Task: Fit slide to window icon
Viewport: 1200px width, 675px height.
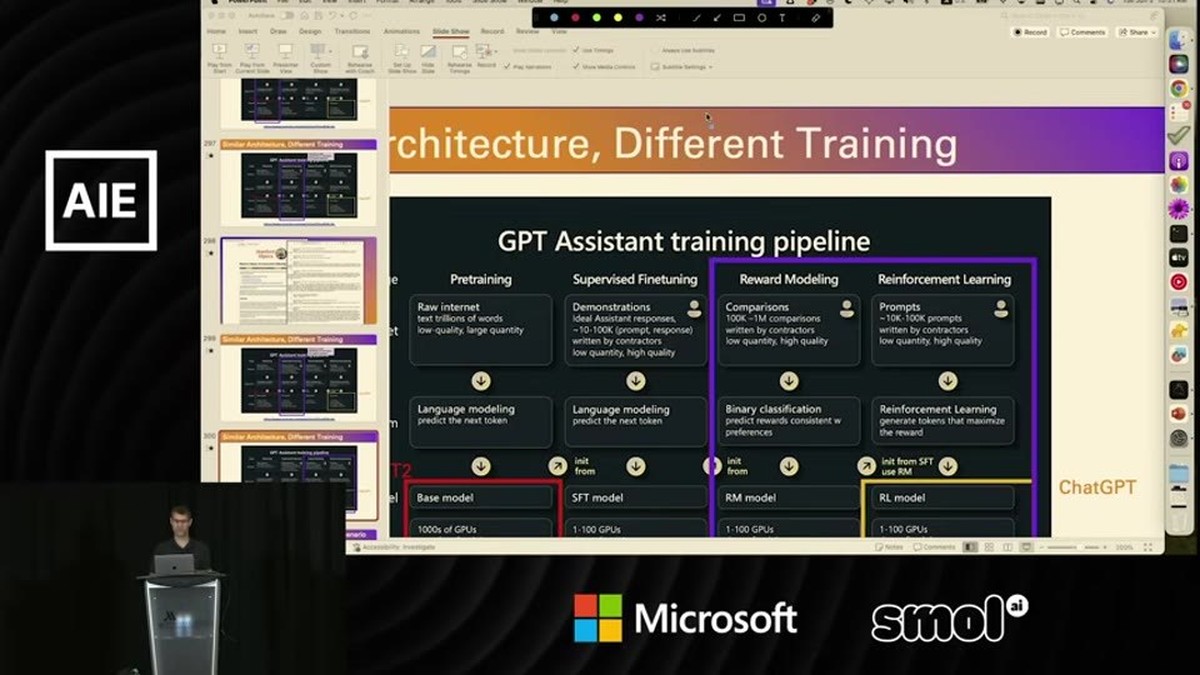Action: tap(1148, 547)
